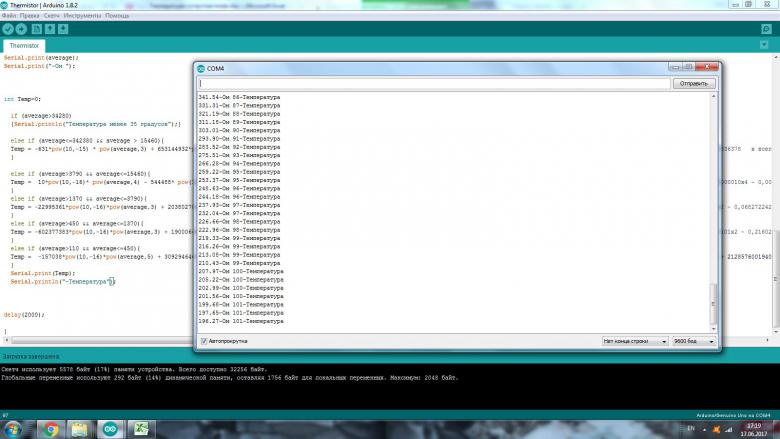Click the network signal tray icon
The height and width of the screenshot is (439, 780).
click(729, 429)
